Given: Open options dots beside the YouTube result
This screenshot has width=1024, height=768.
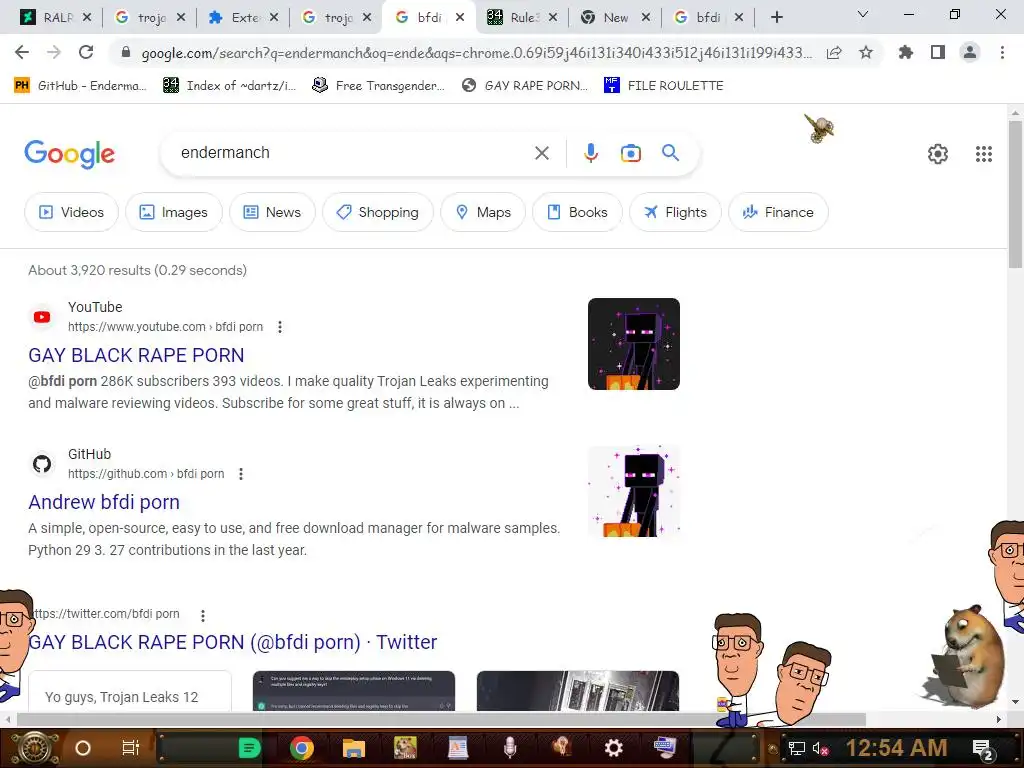Looking at the screenshot, I should pyautogui.click(x=280, y=327).
